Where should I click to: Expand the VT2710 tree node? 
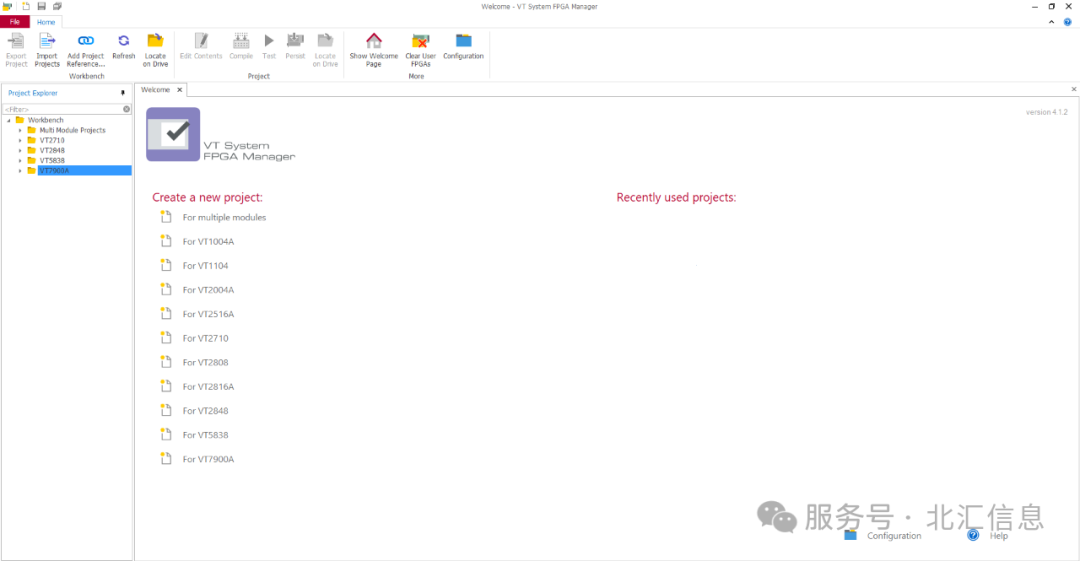(20, 140)
